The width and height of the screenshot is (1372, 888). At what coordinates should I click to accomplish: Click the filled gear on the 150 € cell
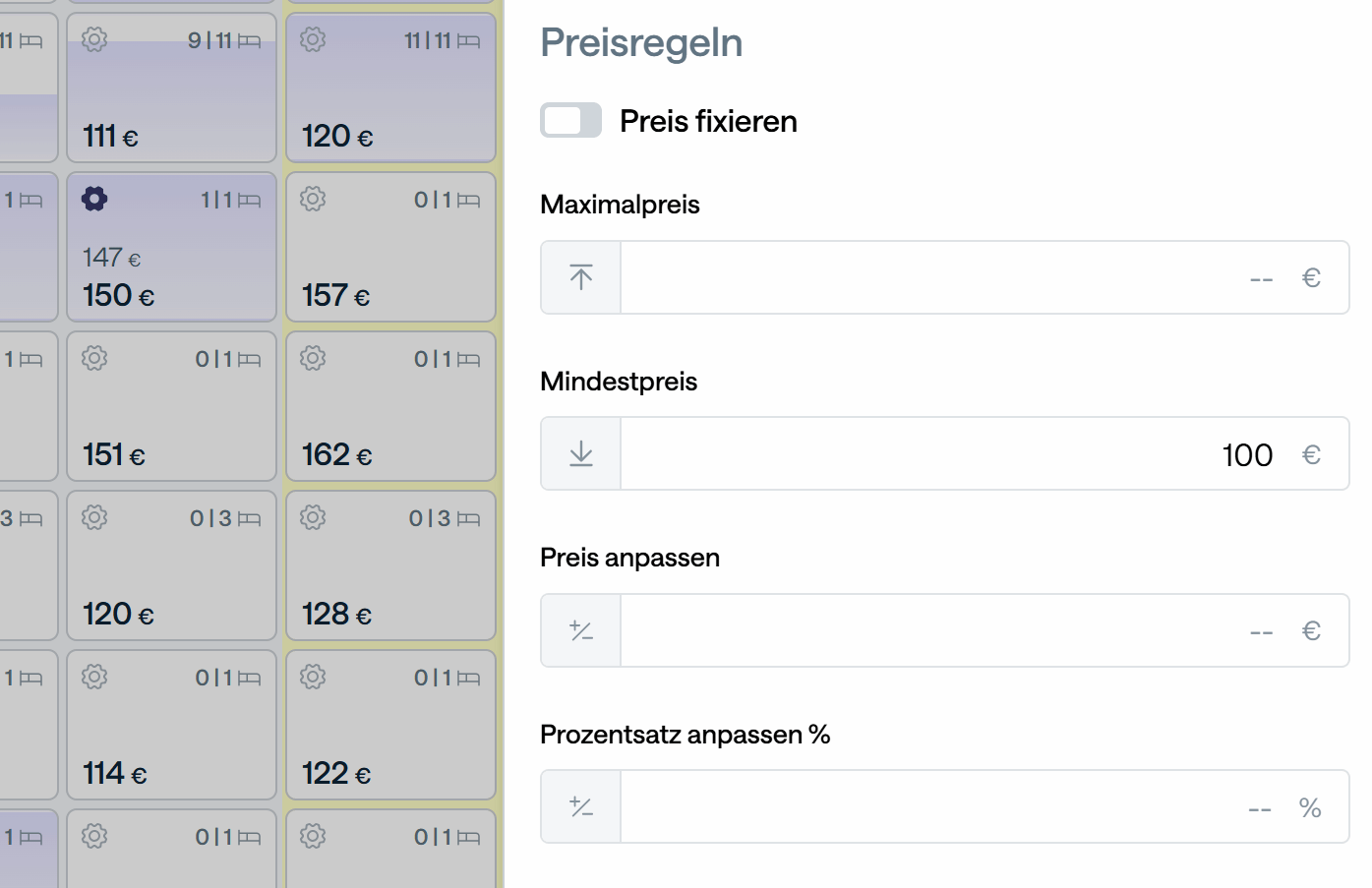click(94, 199)
